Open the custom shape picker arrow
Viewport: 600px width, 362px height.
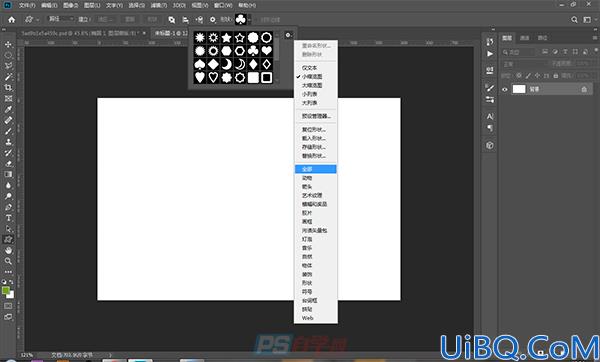point(249,19)
